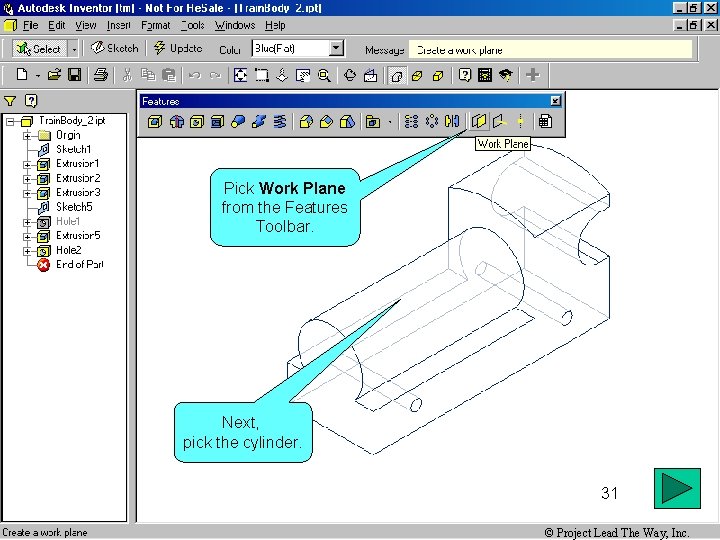Open the Blue(Flat) color dropdown
This screenshot has height=540, width=720.
pos(336,48)
